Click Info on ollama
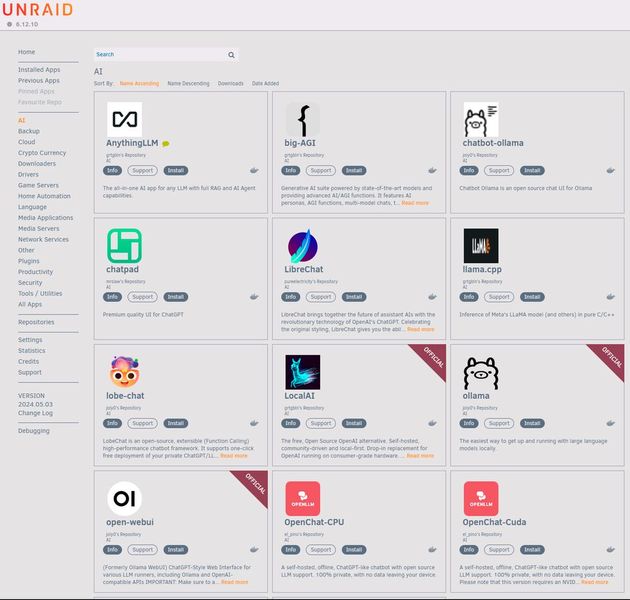Viewport: 630px width, 600px height. coord(469,423)
